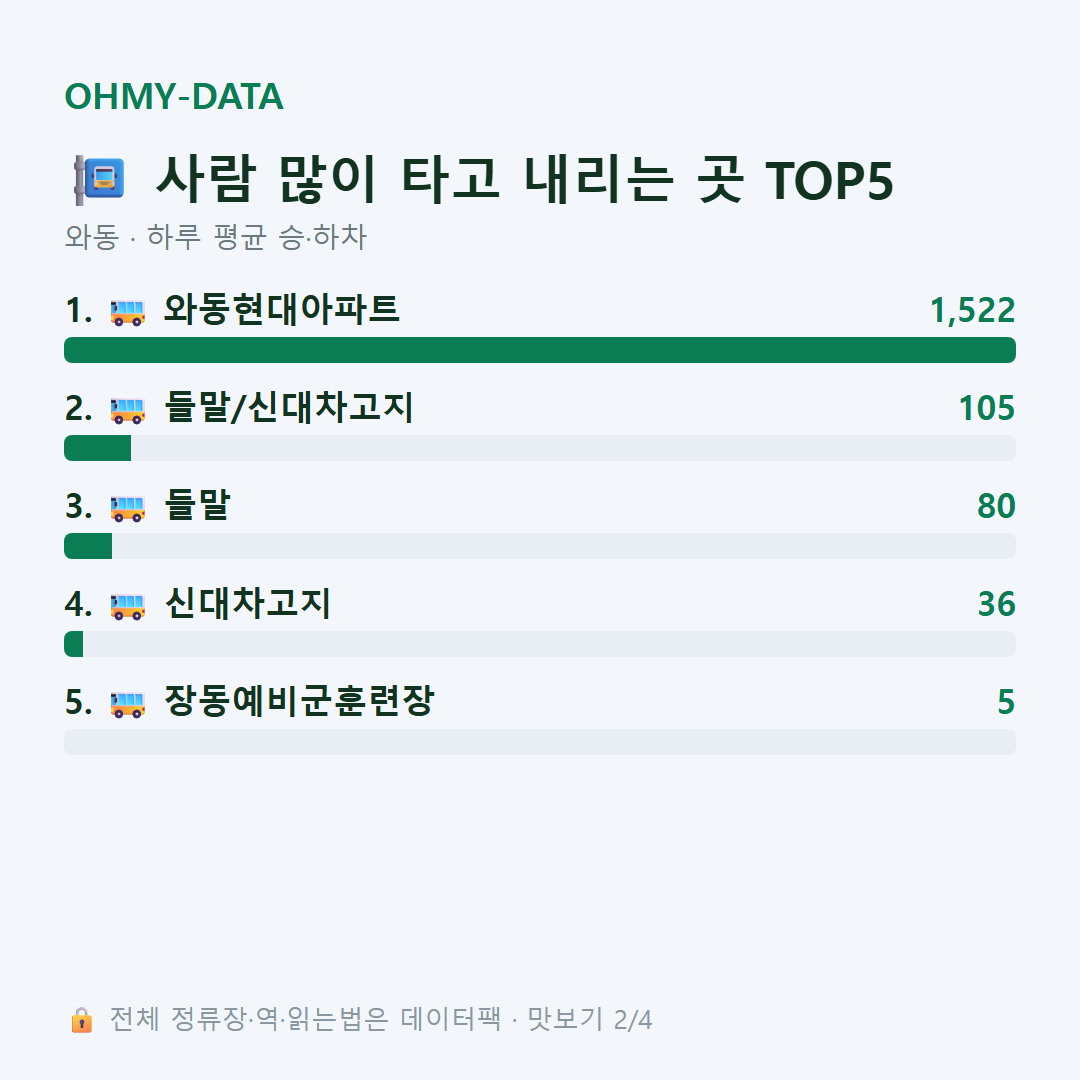Screen dimensions: 1080x1080
Task: Select the 들말/신대차고지 stop name
Action: pos(289,407)
